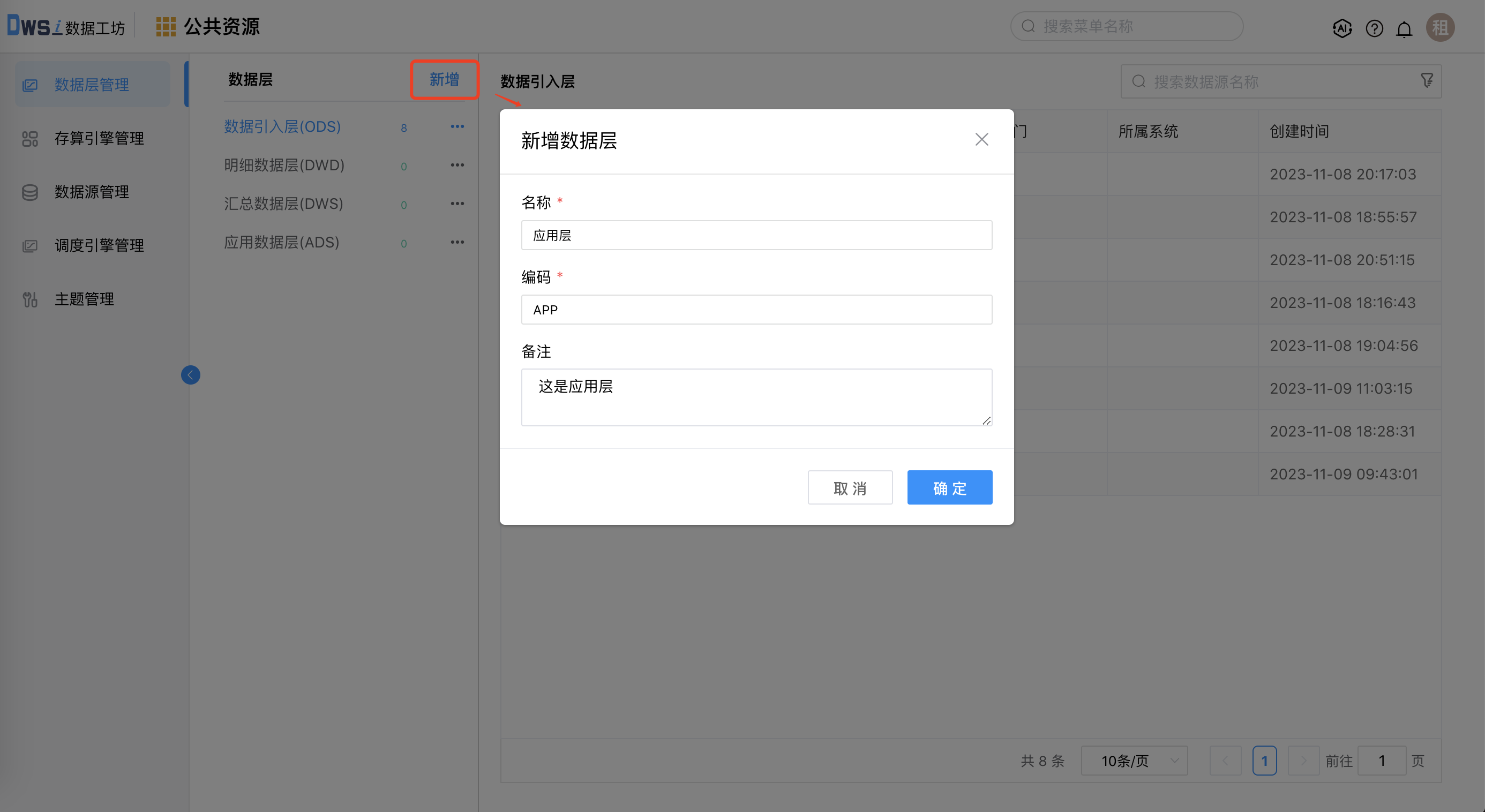The height and width of the screenshot is (812, 1485).
Task: Click the 新增 button
Action: click(444, 80)
